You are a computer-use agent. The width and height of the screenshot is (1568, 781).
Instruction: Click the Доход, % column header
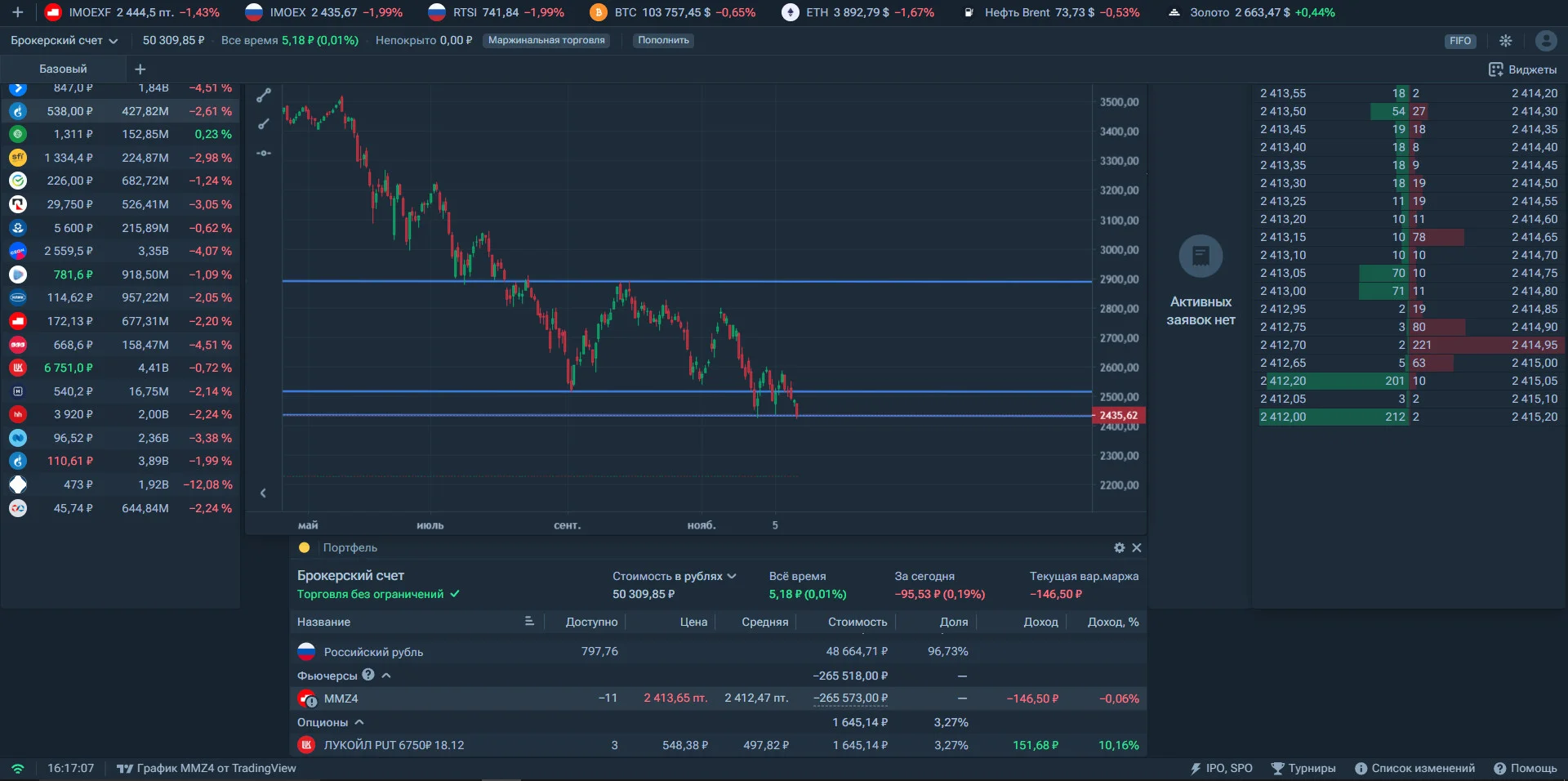pos(1113,622)
